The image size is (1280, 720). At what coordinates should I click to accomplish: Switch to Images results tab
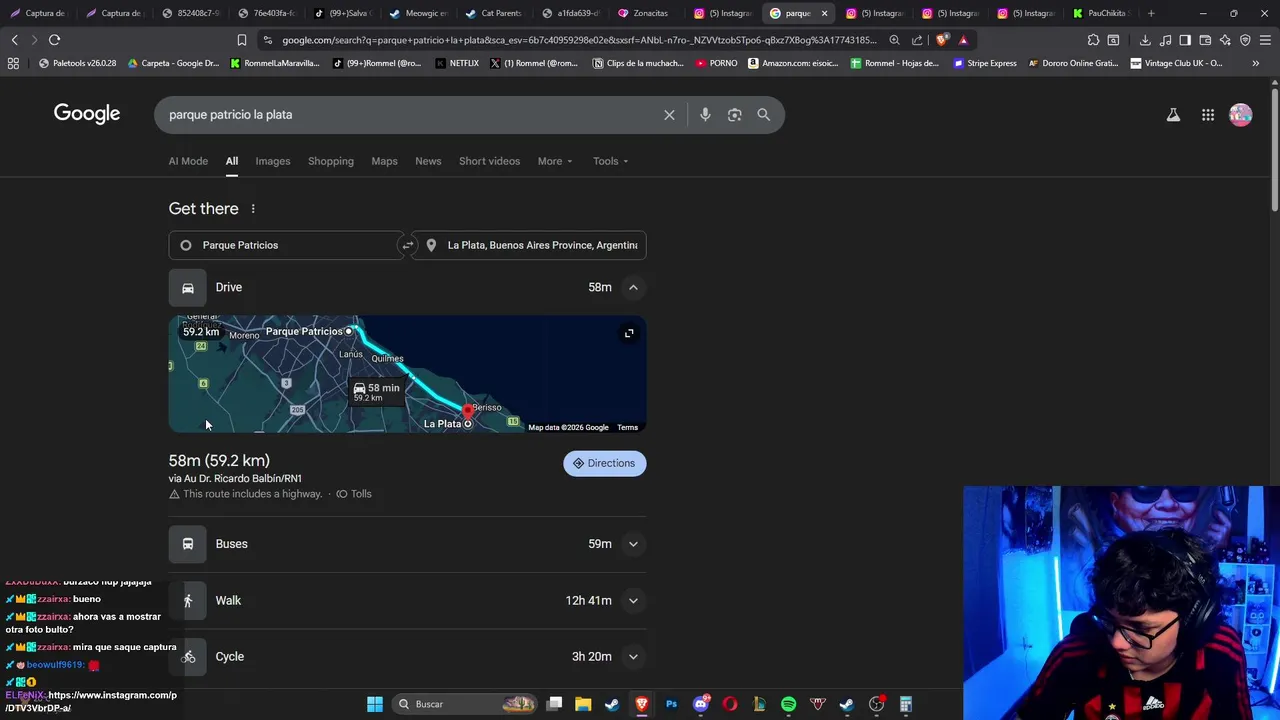[x=272, y=161]
